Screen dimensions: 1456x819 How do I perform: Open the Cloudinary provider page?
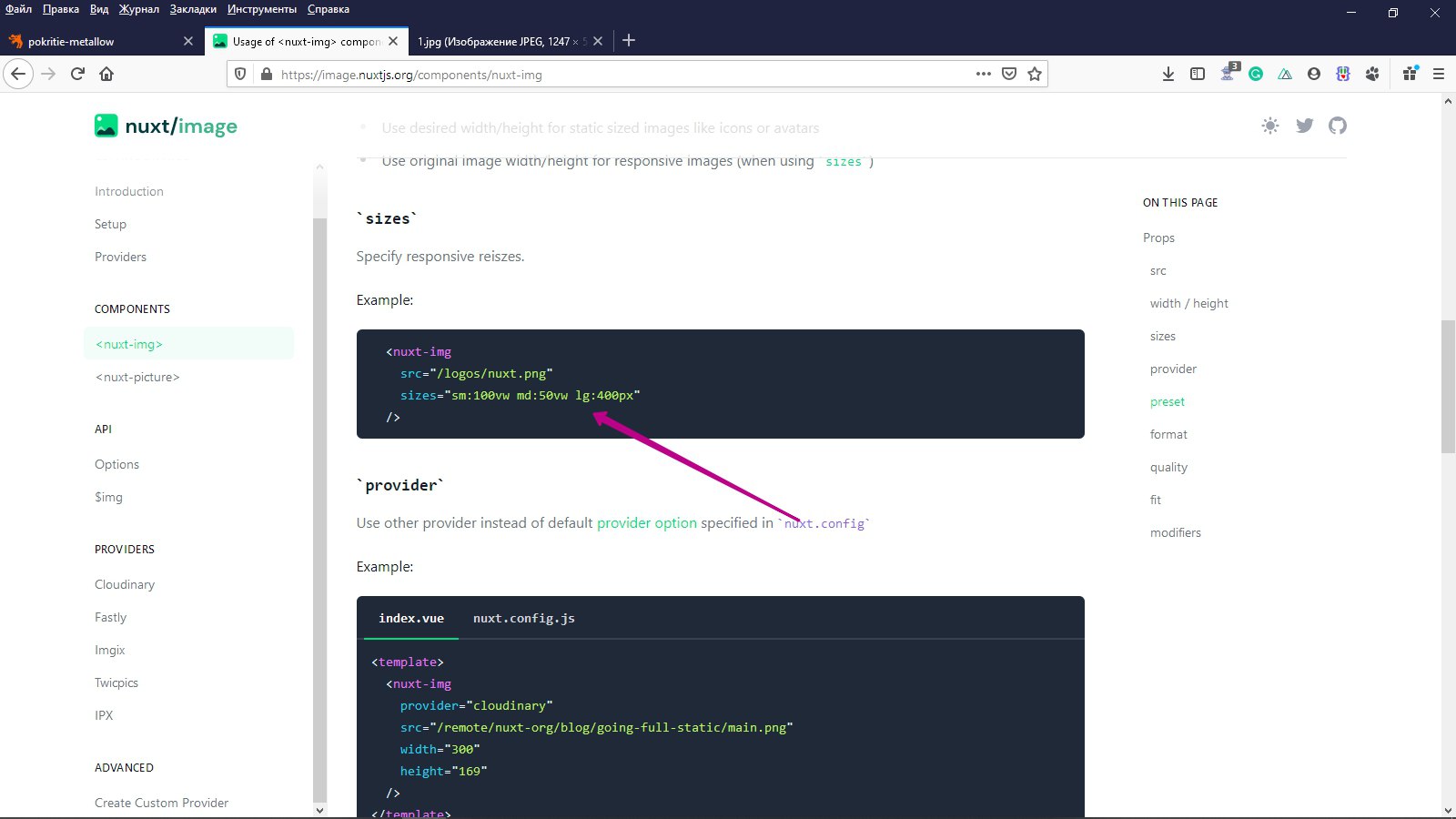coord(125,584)
